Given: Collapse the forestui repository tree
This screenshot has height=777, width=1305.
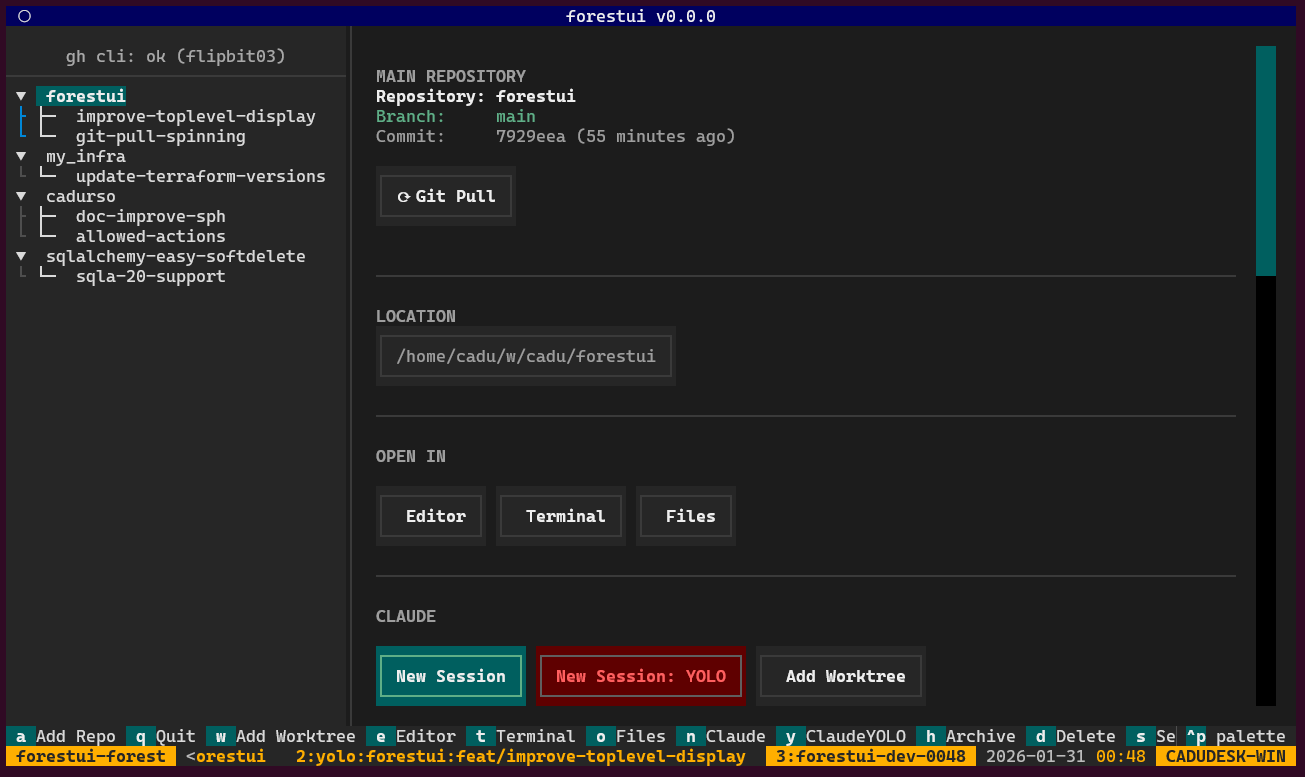Looking at the screenshot, I should (21, 95).
